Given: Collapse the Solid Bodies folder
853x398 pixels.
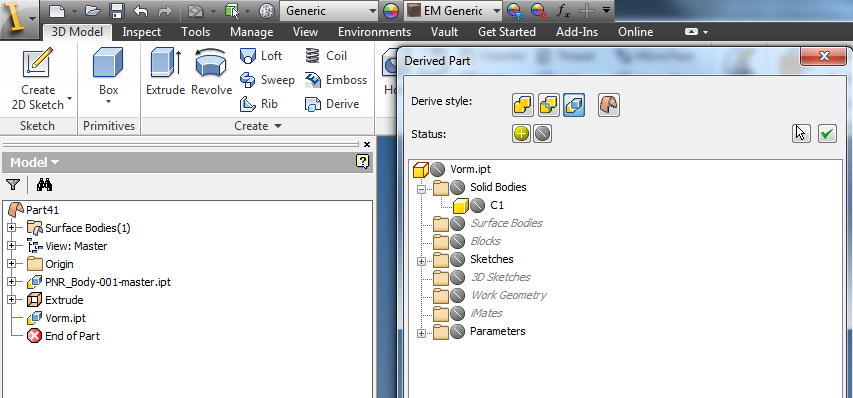Looking at the screenshot, I should click(421, 189).
